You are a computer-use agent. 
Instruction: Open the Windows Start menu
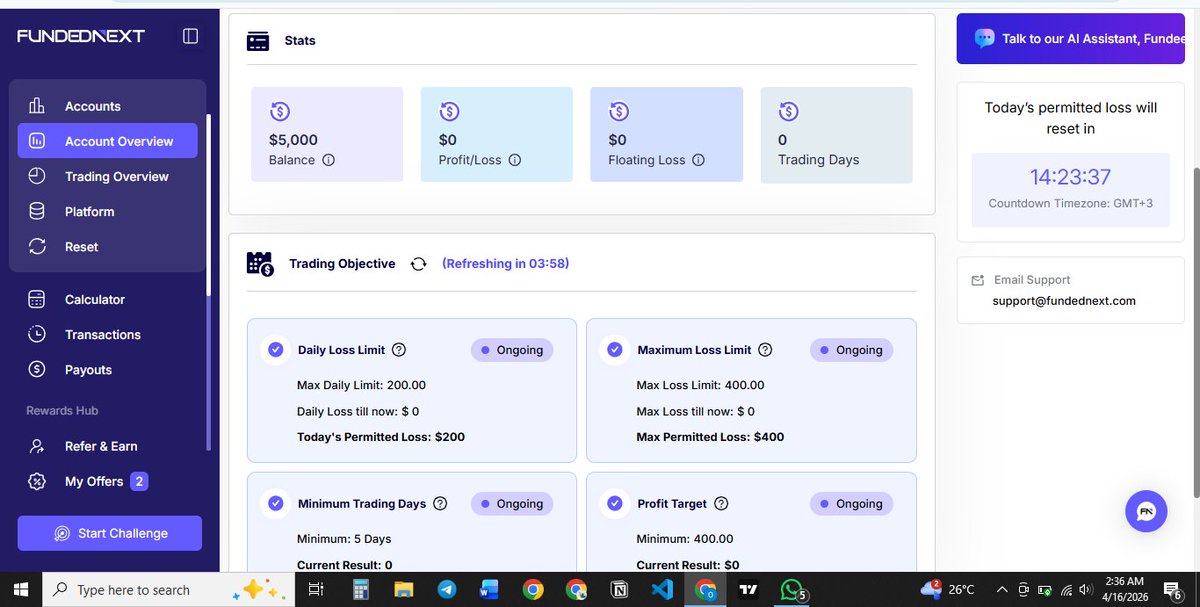pyautogui.click(x=21, y=590)
